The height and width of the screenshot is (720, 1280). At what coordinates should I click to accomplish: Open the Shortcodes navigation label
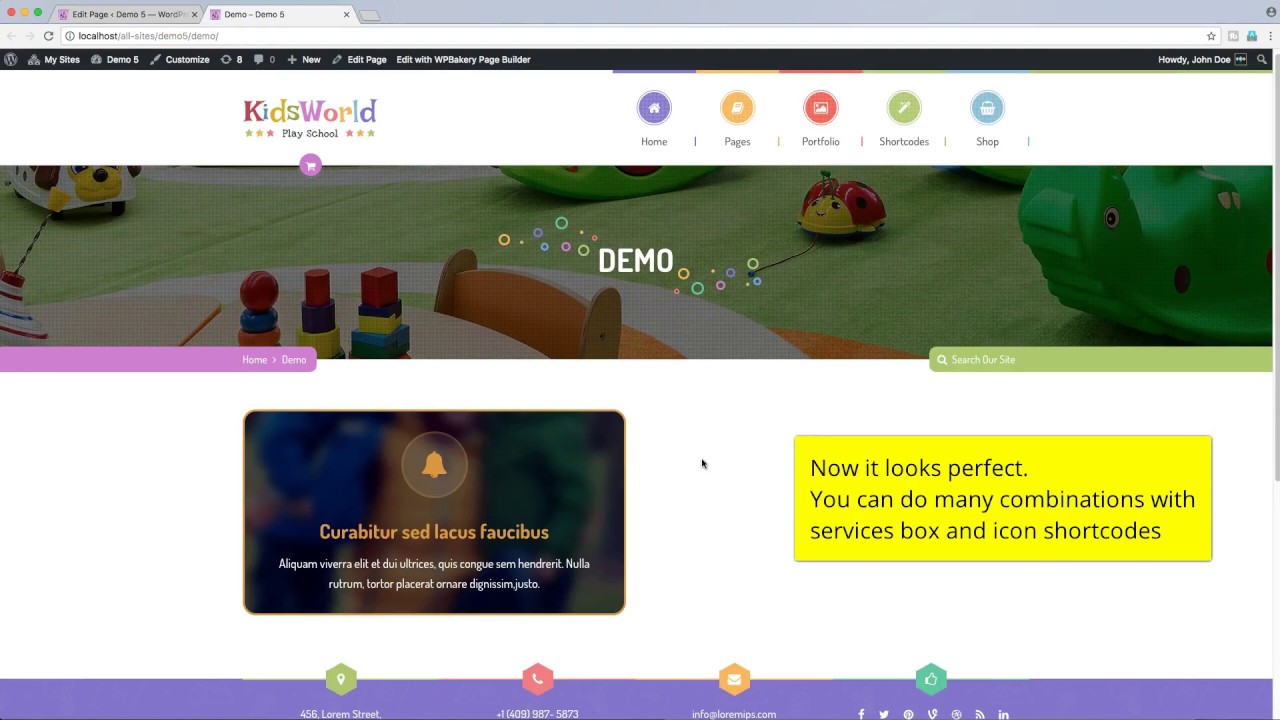point(904,141)
